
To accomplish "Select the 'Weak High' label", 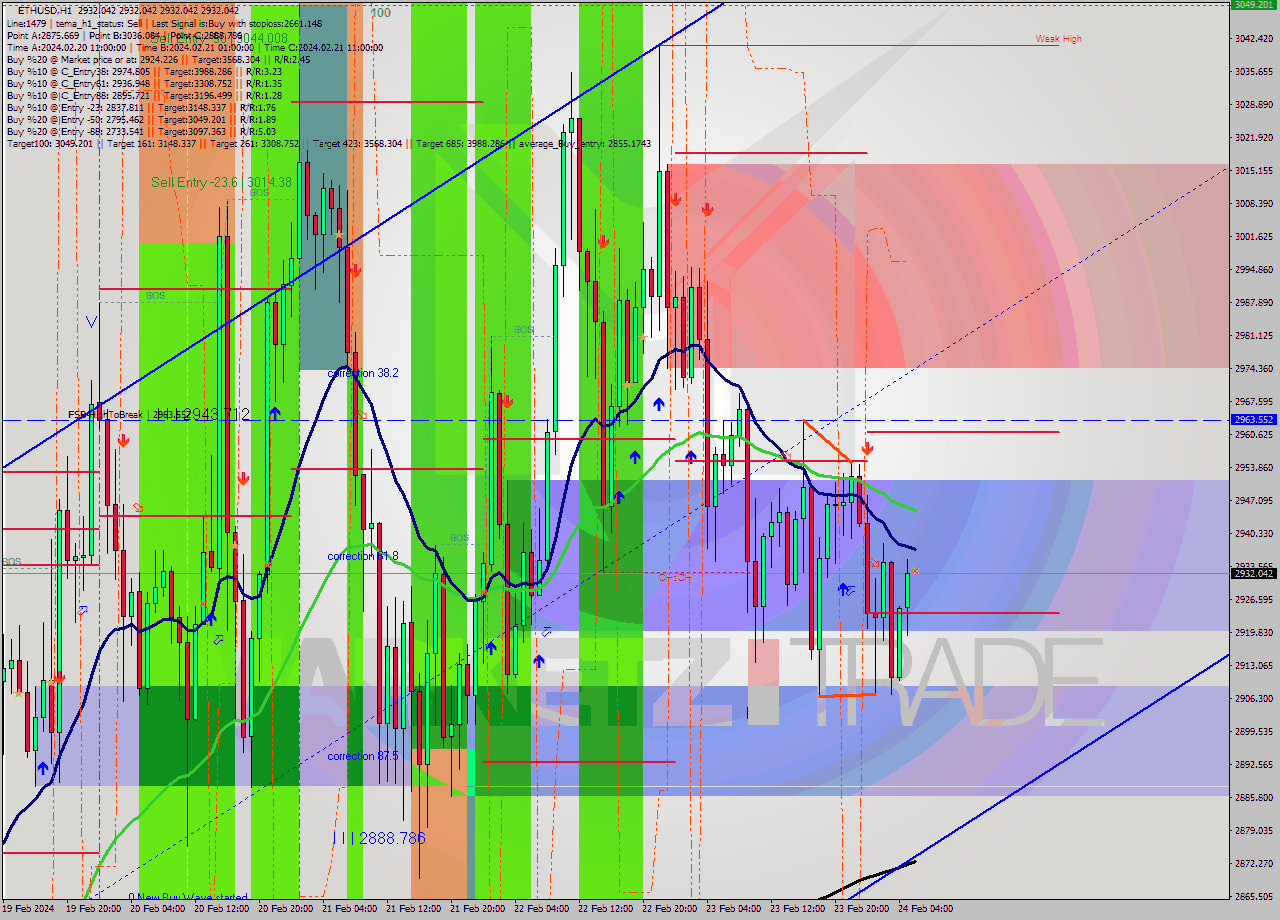I will tap(1058, 39).
